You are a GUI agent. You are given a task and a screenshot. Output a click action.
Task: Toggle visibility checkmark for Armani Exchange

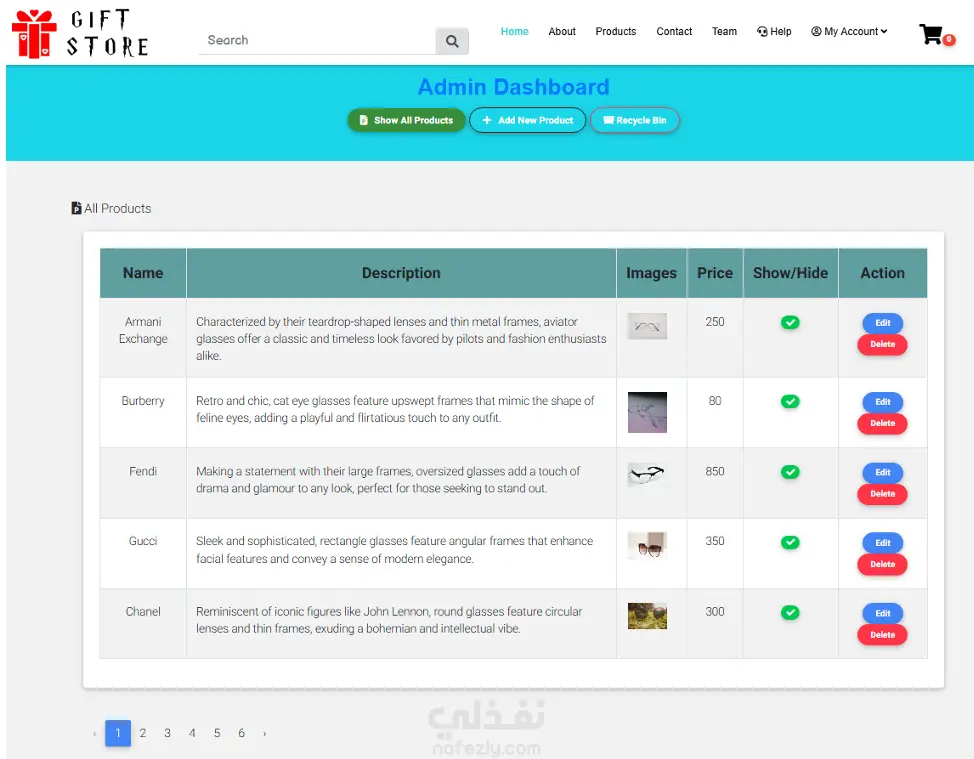pos(790,322)
